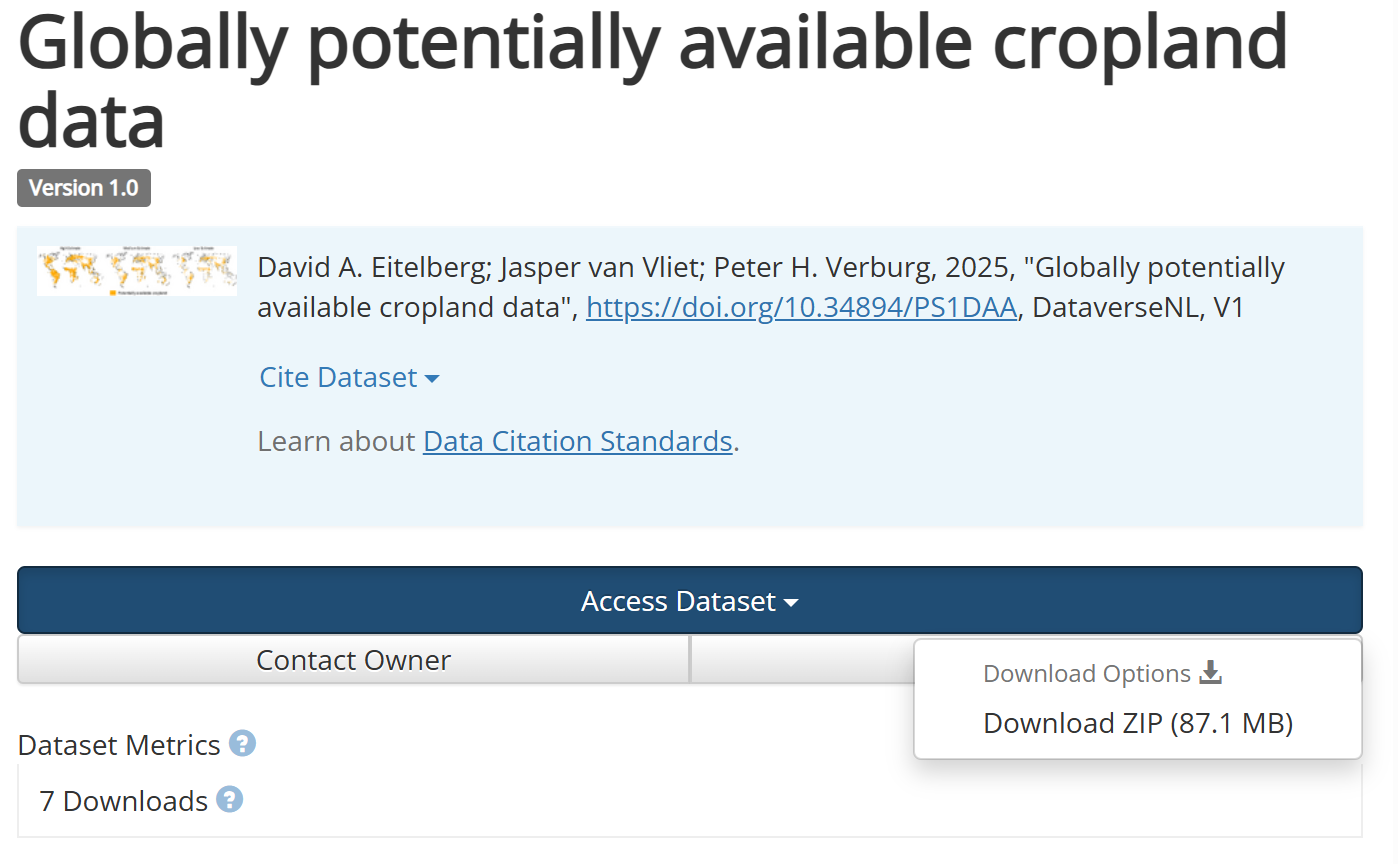This screenshot has height=864, width=1398.
Task: Collapse the Access Dataset dropdown
Action: [689, 600]
